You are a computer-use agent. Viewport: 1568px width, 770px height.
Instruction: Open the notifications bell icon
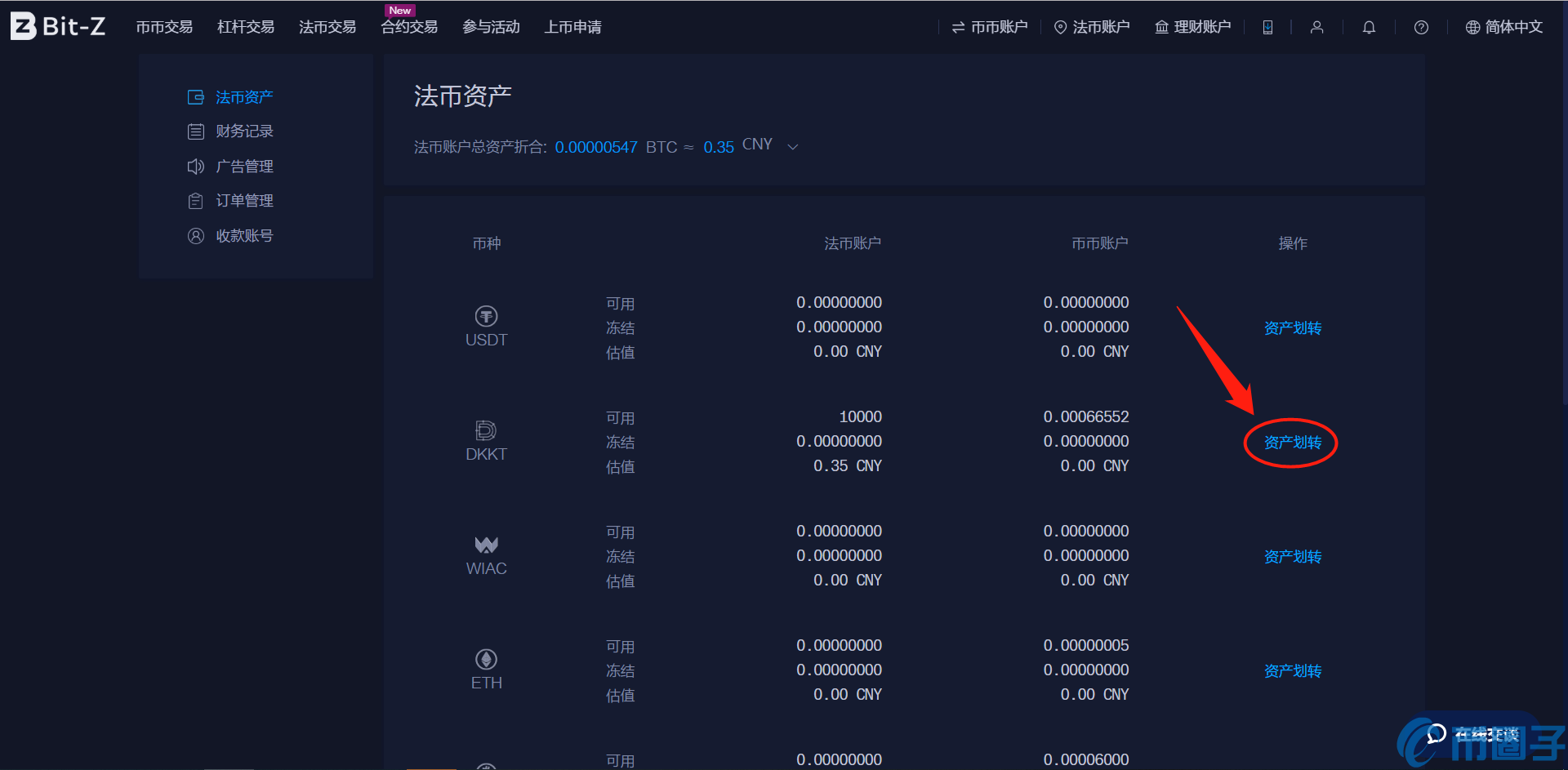(1369, 27)
